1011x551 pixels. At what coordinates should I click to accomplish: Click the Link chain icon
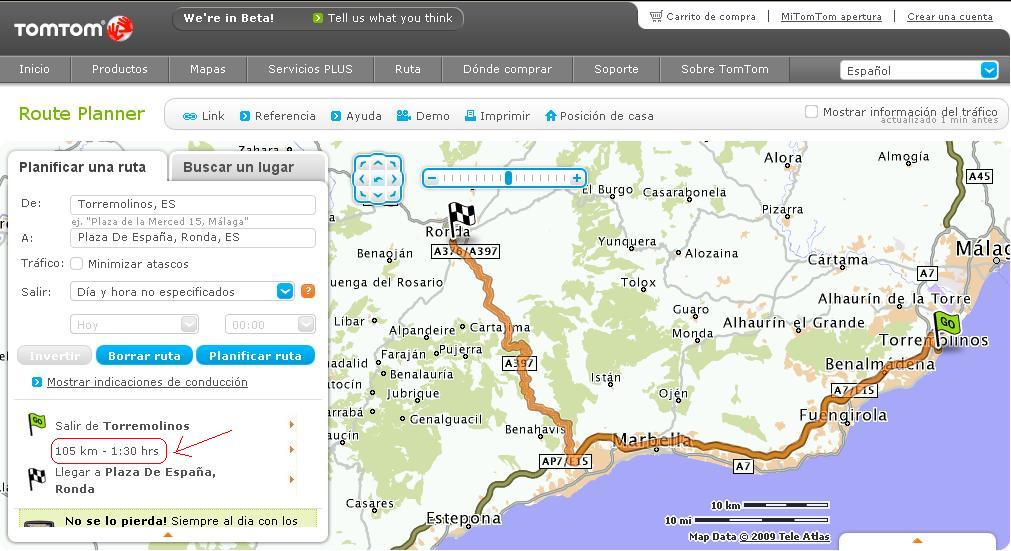click(190, 117)
